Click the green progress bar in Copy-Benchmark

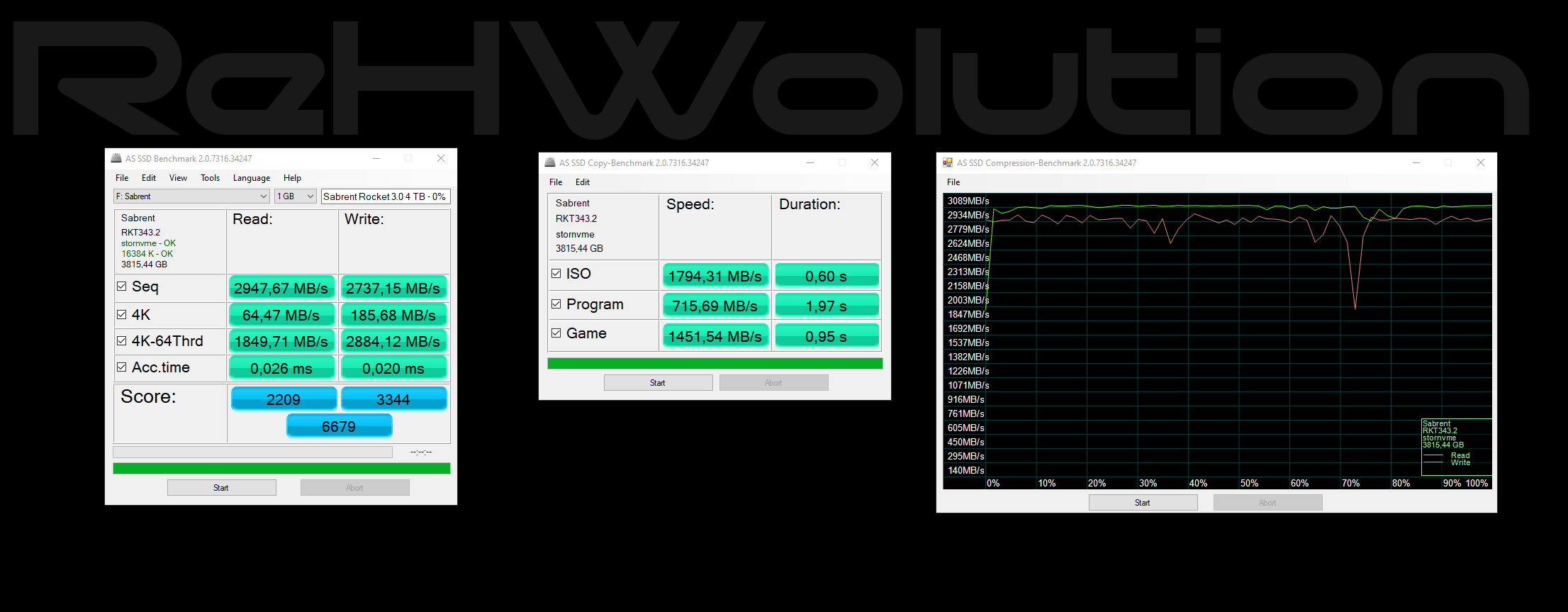[715, 364]
